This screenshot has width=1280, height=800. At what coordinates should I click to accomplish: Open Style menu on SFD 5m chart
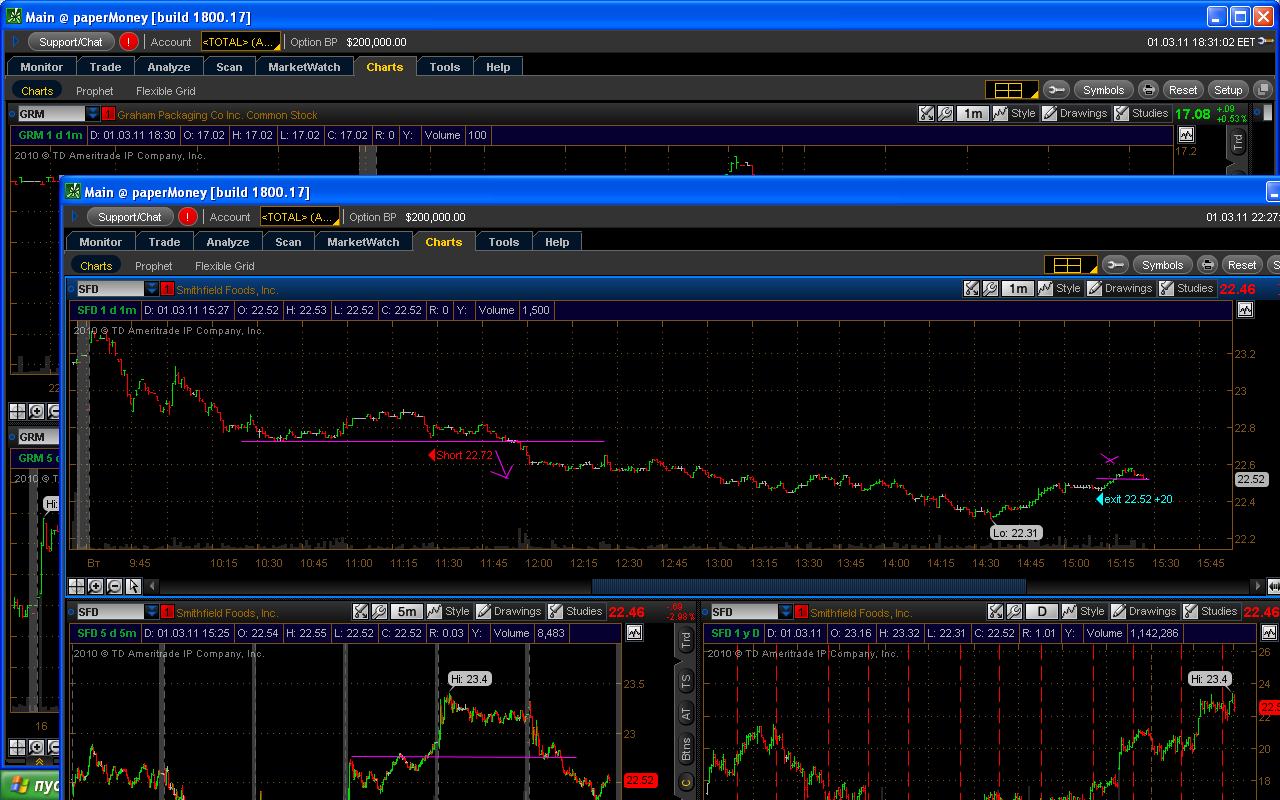449,611
